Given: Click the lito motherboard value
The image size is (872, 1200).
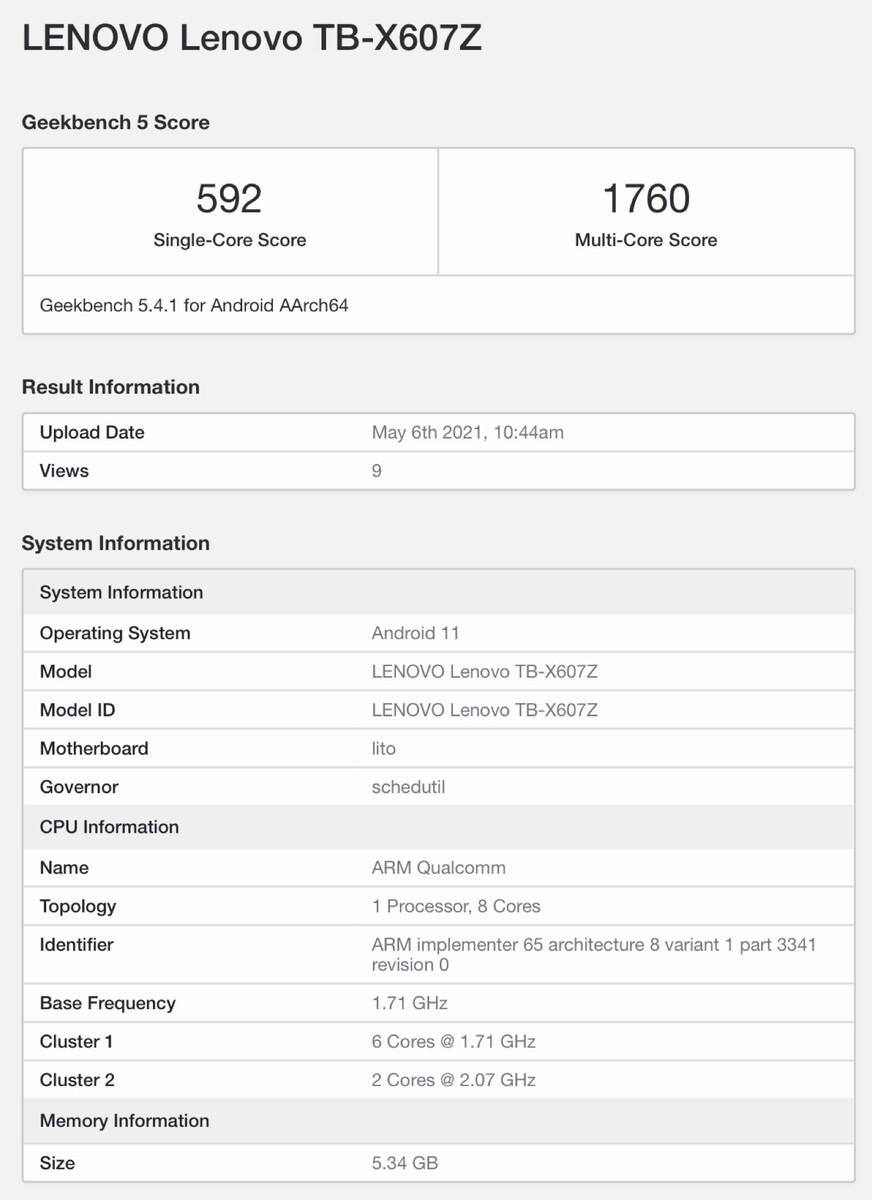Looking at the screenshot, I should (384, 748).
